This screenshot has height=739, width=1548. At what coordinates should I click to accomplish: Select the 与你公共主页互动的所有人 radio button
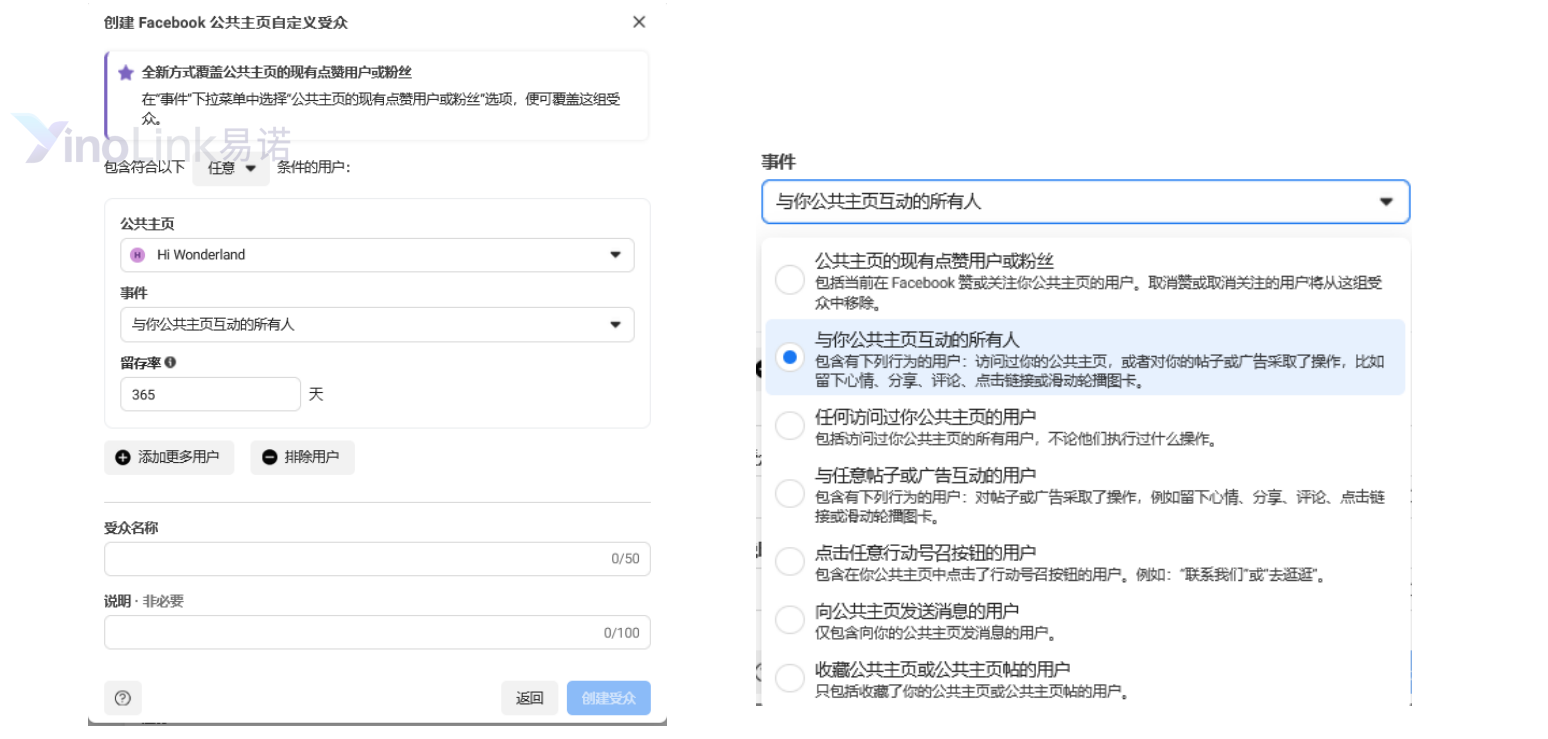[x=790, y=357]
